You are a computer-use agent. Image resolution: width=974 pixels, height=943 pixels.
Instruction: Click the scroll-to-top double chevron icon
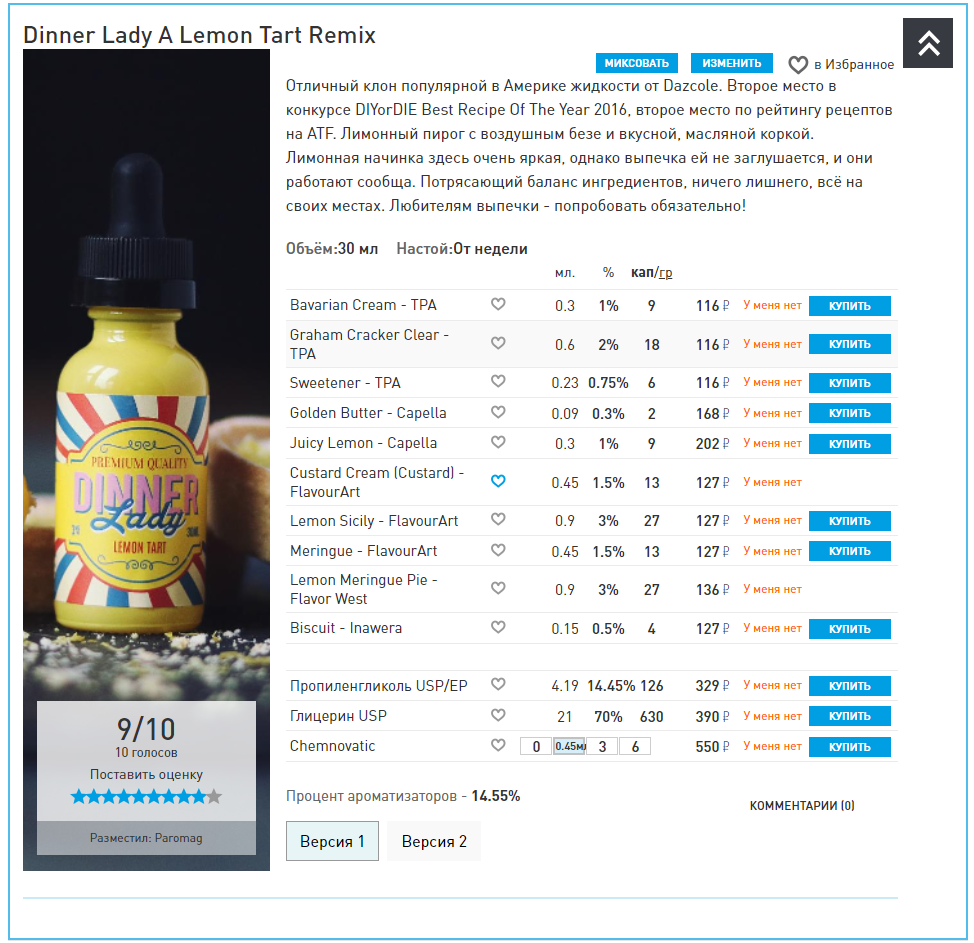(928, 43)
